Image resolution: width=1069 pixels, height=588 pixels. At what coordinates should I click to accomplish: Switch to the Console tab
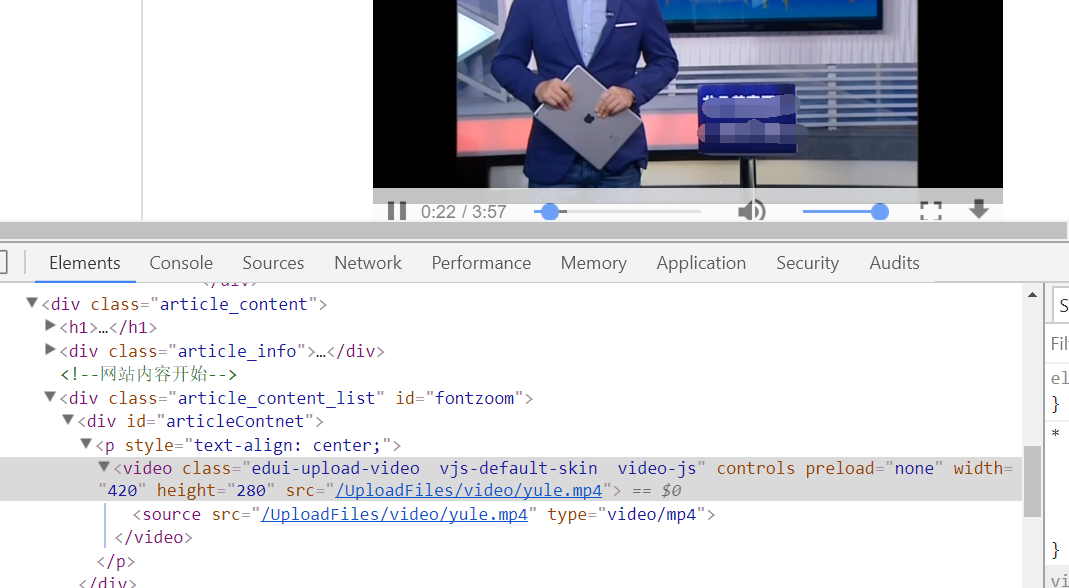click(x=181, y=263)
